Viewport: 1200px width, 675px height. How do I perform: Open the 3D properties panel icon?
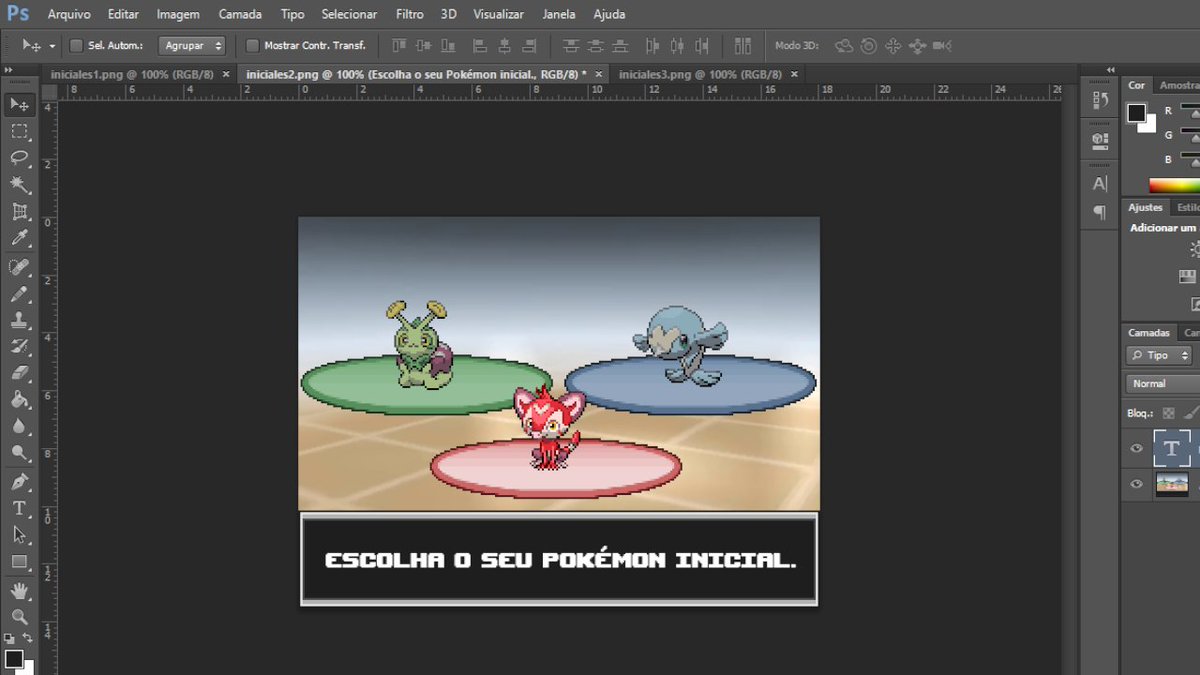[x=1100, y=141]
